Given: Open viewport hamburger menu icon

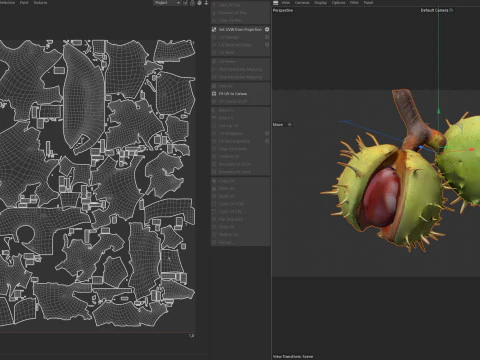Looking at the screenshot, I should (275, 3).
